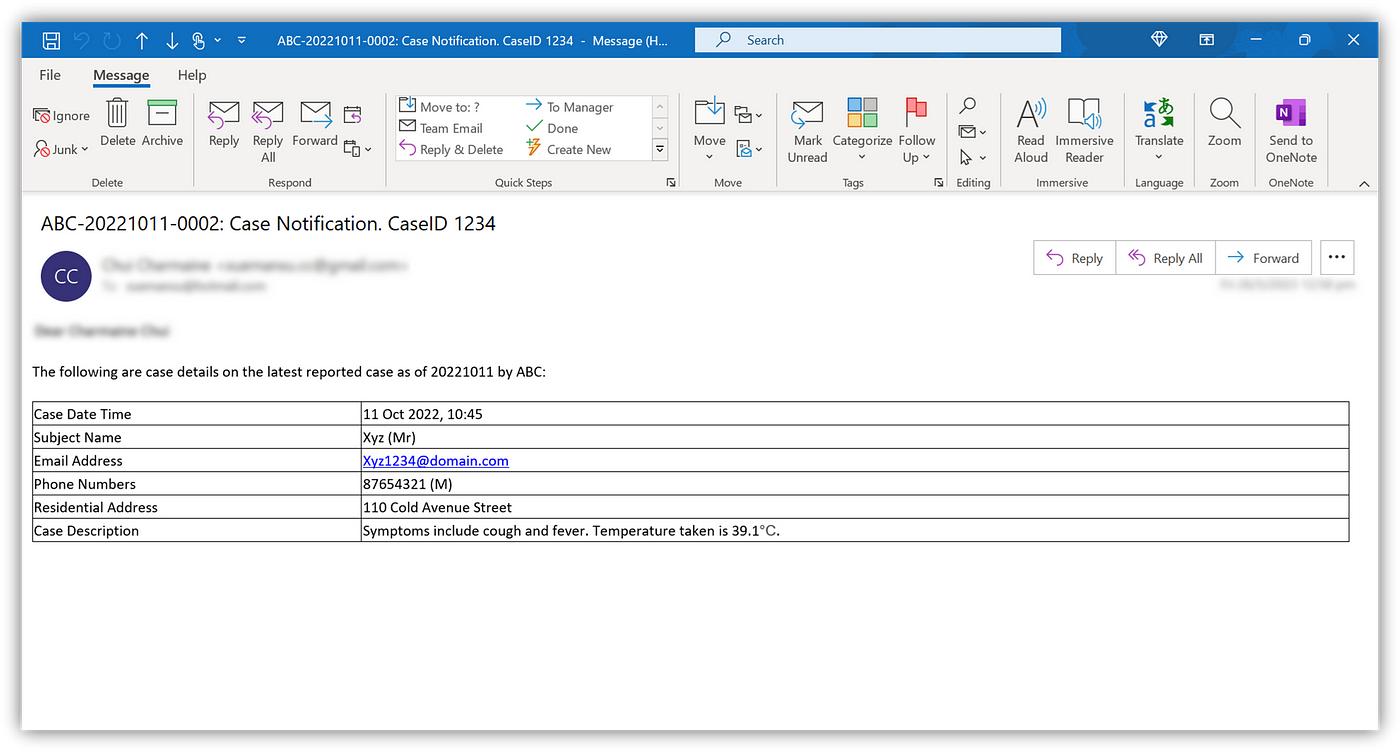Image resolution: width=1400 pixels, height=752 pixels.
Task: Open Customize Quick Access Toolbar dropdown
Action: 241,40
